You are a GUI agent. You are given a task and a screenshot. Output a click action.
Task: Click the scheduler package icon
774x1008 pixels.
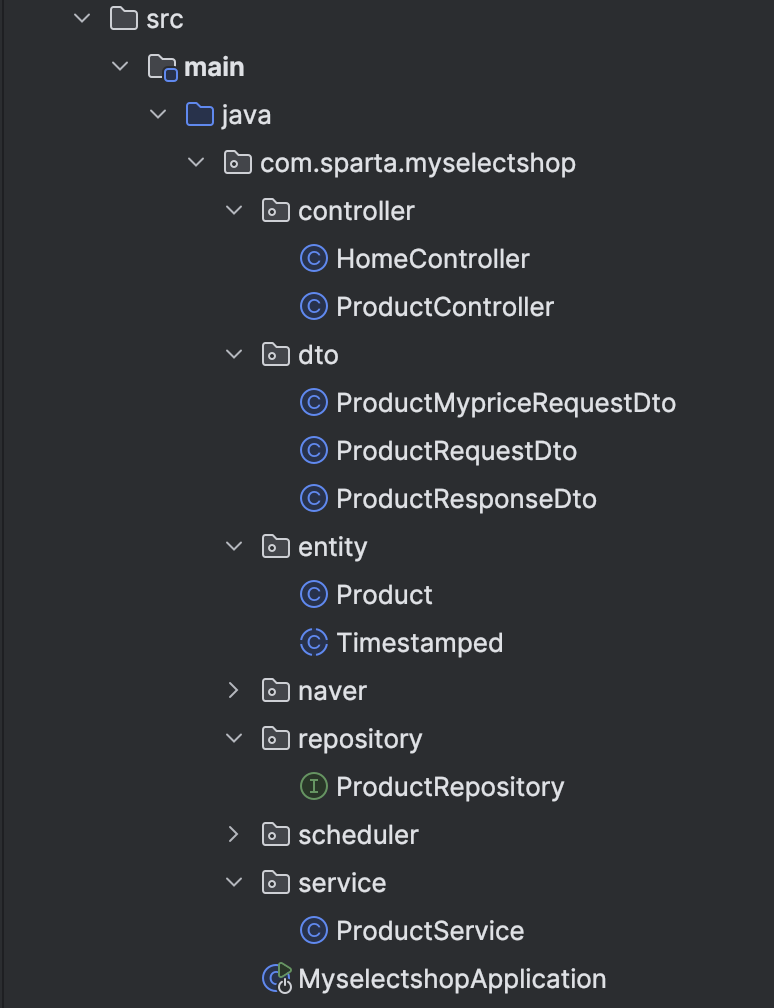coord(276,835)
